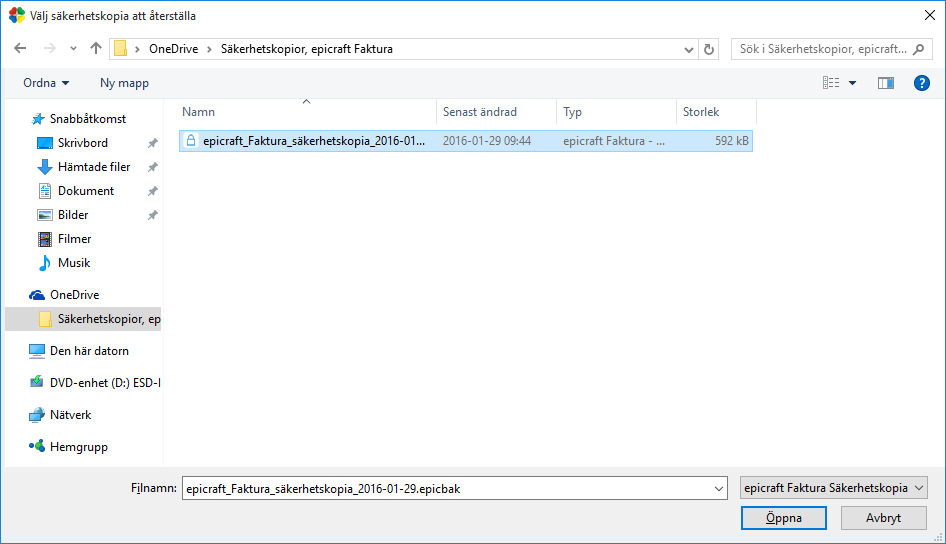Open recent locations dropdown arrow
Screen dimensions: 946x544
coord(73,49)
